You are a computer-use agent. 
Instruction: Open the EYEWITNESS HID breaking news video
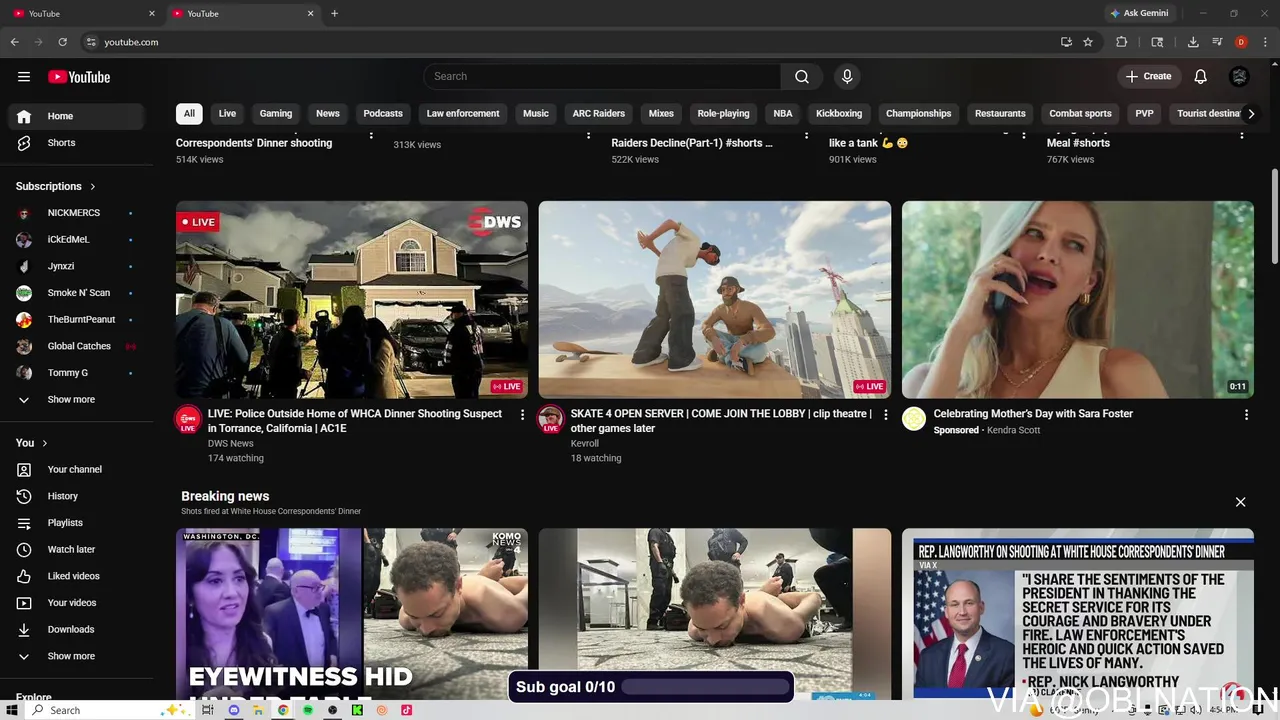click(x=352, y=614)
